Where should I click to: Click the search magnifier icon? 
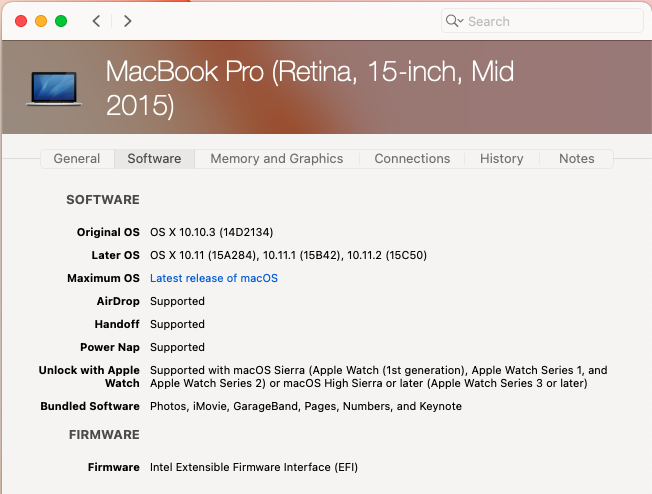[x=454, y=21]
